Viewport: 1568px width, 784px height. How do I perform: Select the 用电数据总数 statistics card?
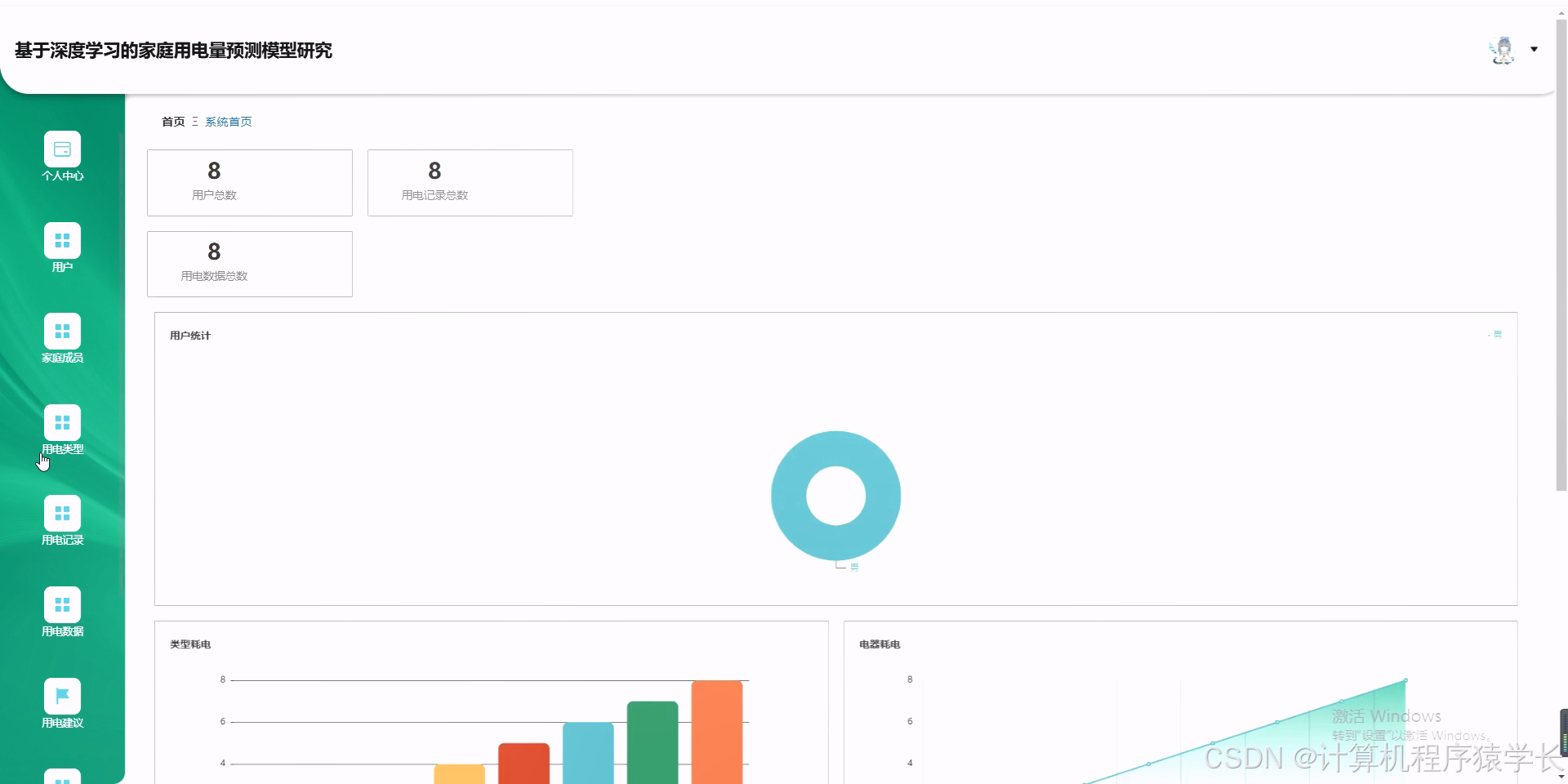(x=250, y=264)
